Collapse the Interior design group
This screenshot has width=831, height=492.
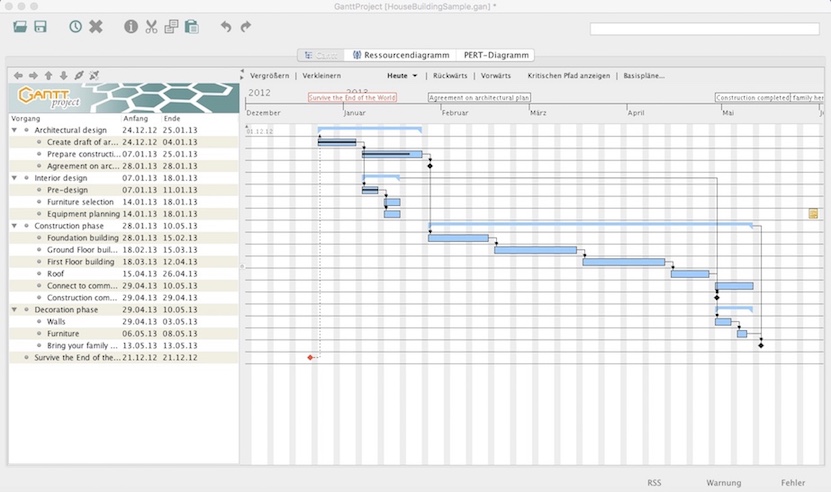14,178
